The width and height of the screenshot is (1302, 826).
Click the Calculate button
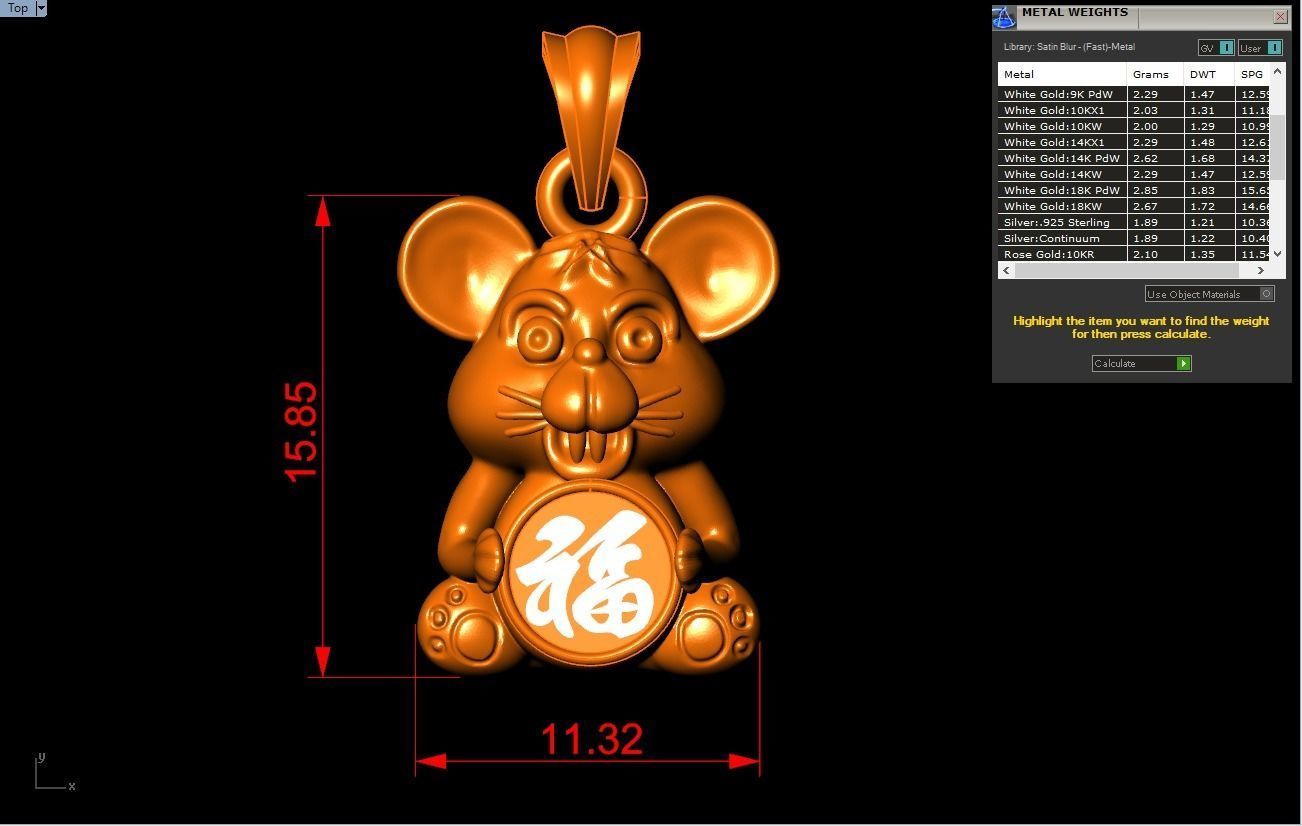1141,363
